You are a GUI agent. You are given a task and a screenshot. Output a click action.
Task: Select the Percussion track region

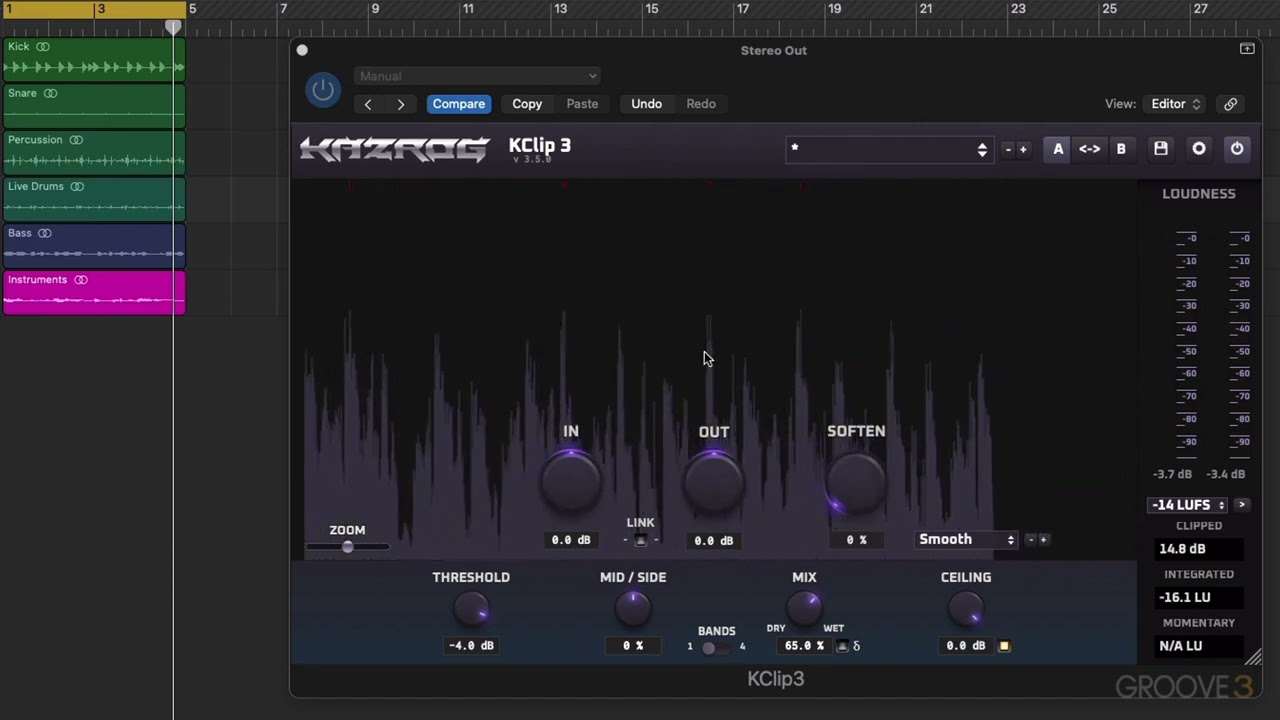pos(94,153)
